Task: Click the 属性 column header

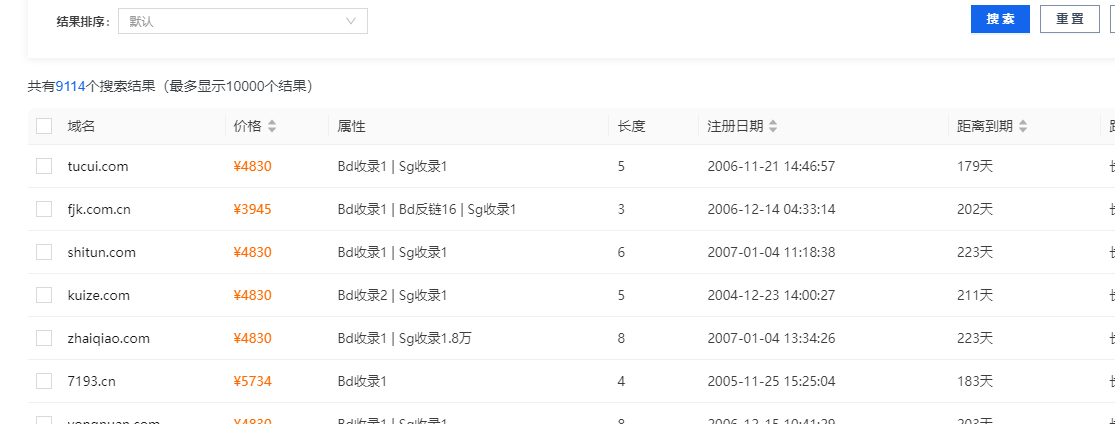Action: coord(351,127)
